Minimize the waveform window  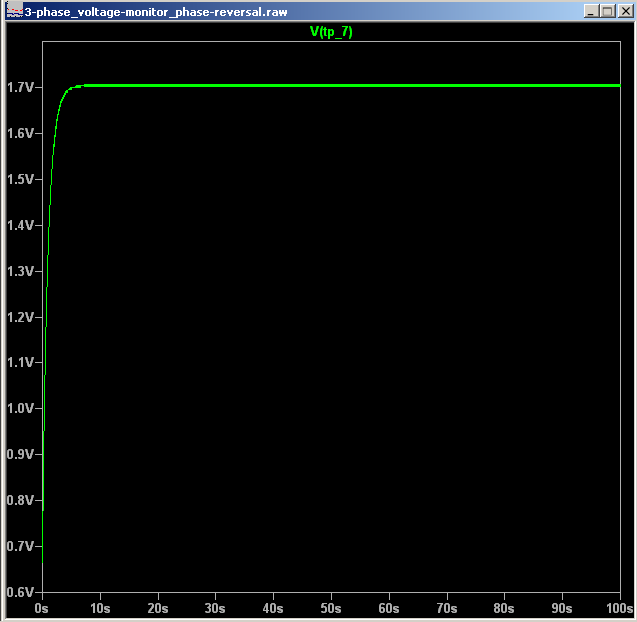pyautogui.click(x=592, y=11)
